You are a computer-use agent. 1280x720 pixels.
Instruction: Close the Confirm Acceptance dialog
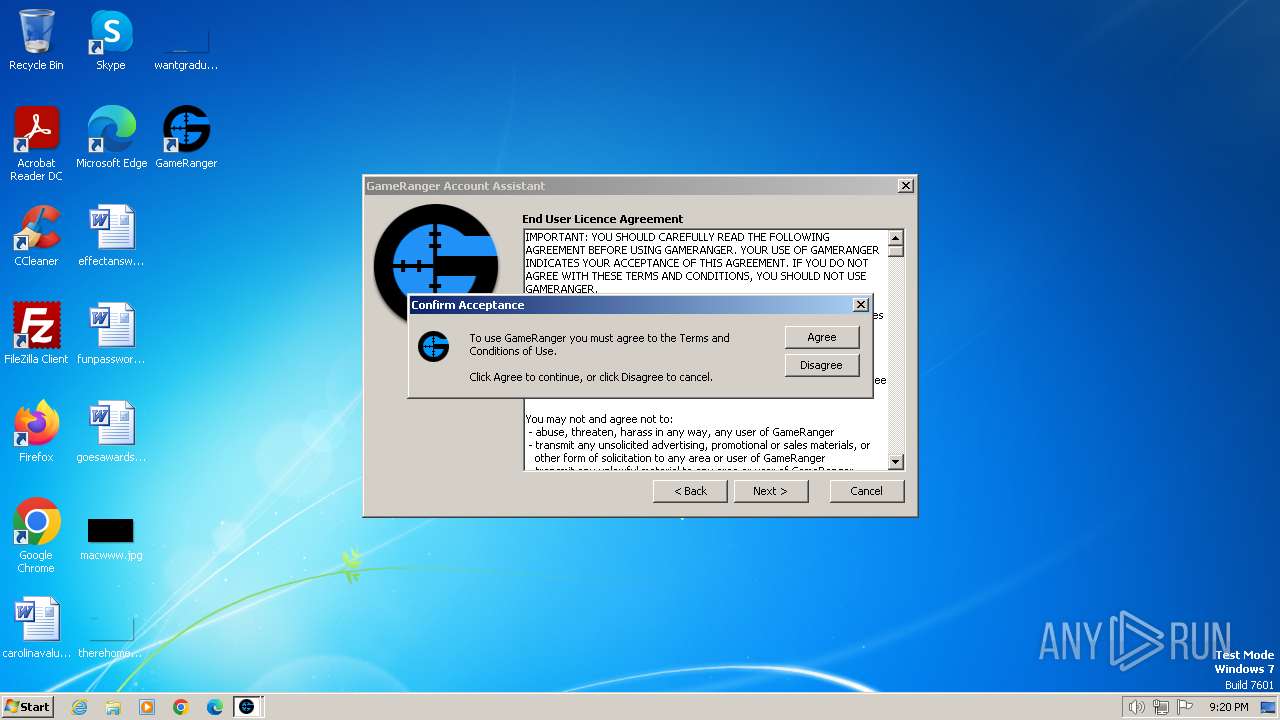(x=860, y=305)
